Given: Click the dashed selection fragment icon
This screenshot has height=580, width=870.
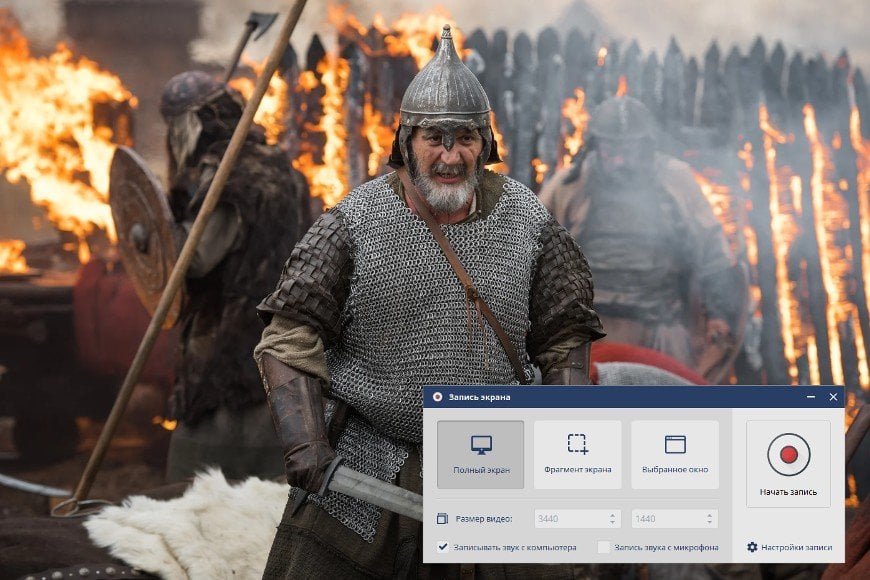Looking at the screenshot, I should [x=578, y=444].
